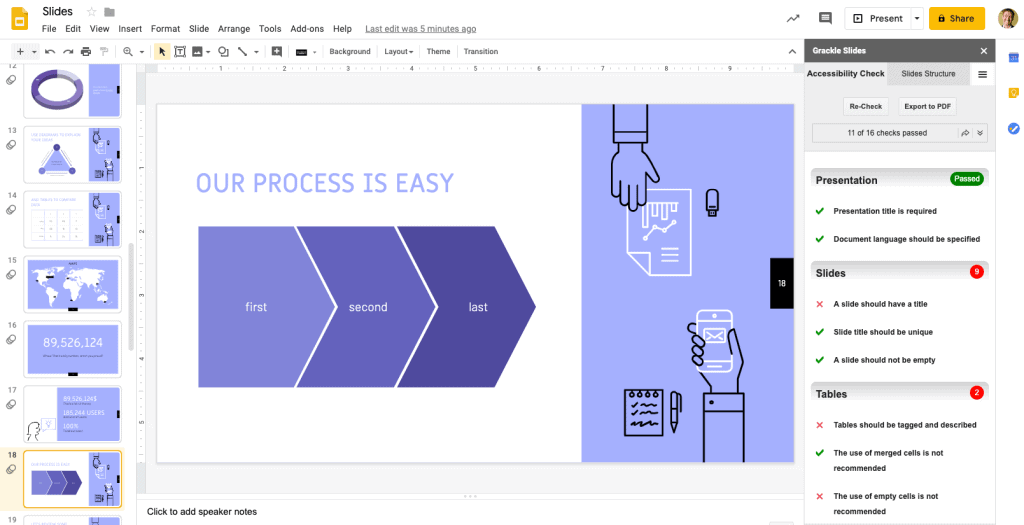This screenshot has width=1024, height=525.
Task: Click the yellow Share button
Action: click(957, 18)
